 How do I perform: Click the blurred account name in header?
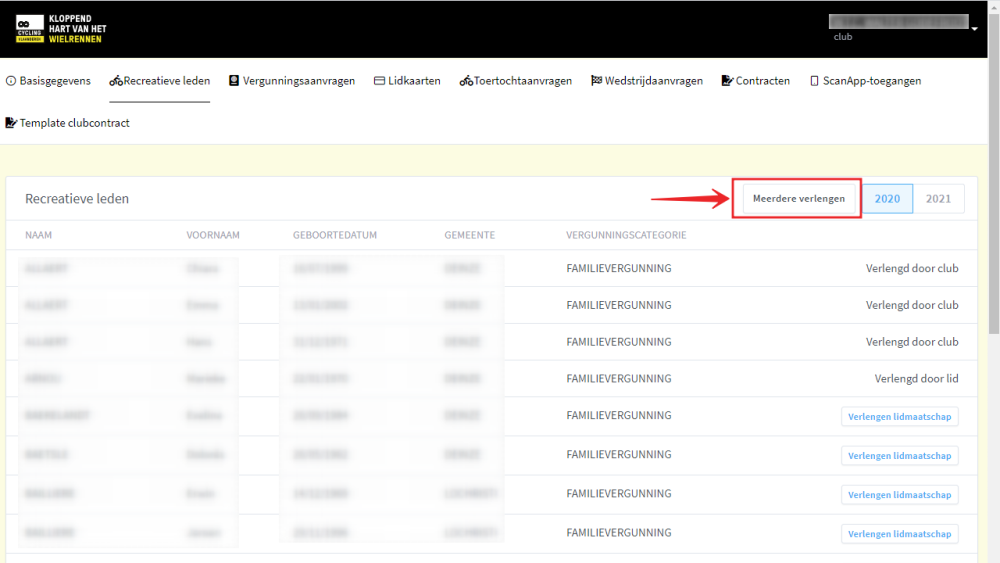coord(899,22)
